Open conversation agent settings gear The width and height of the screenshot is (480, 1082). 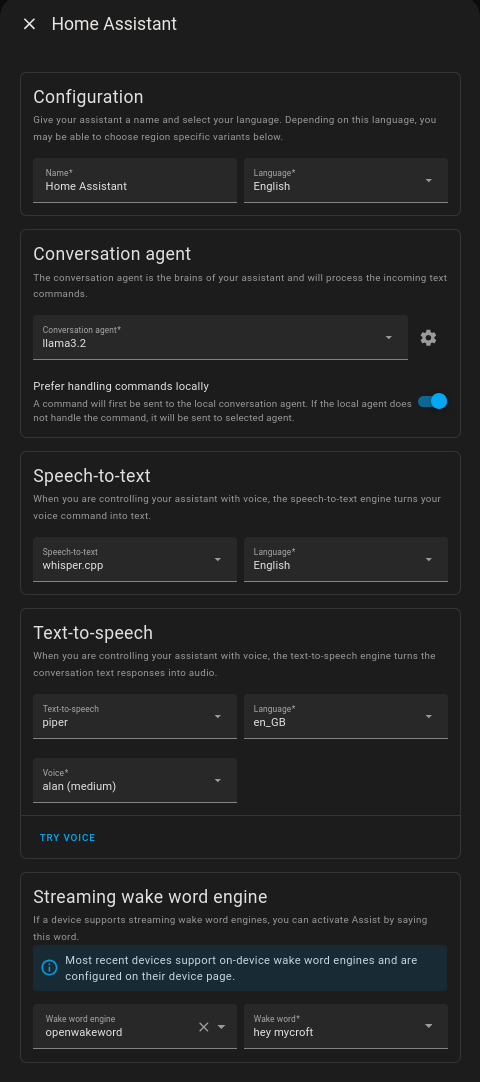[x=428, y=337]
